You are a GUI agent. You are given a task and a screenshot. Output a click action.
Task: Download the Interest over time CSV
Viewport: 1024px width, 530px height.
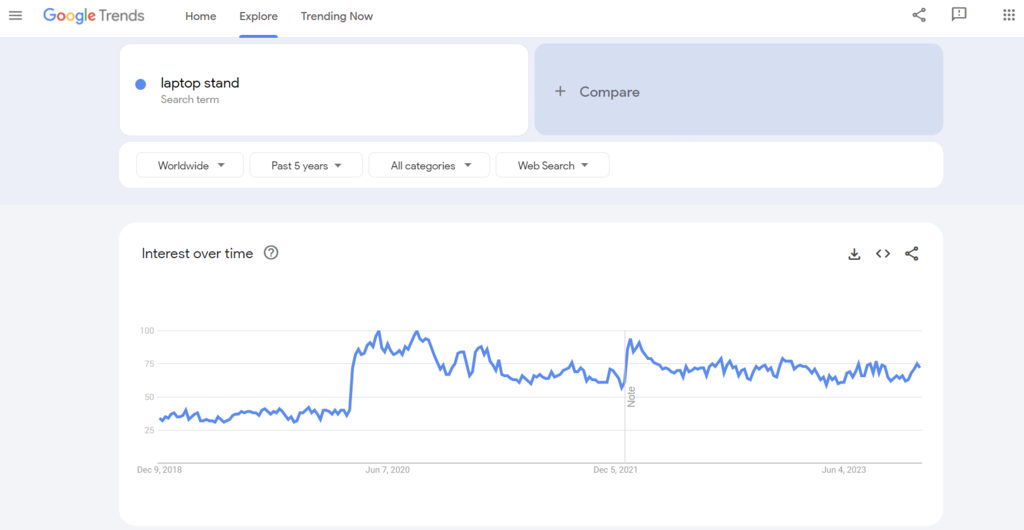click(854, 254)
